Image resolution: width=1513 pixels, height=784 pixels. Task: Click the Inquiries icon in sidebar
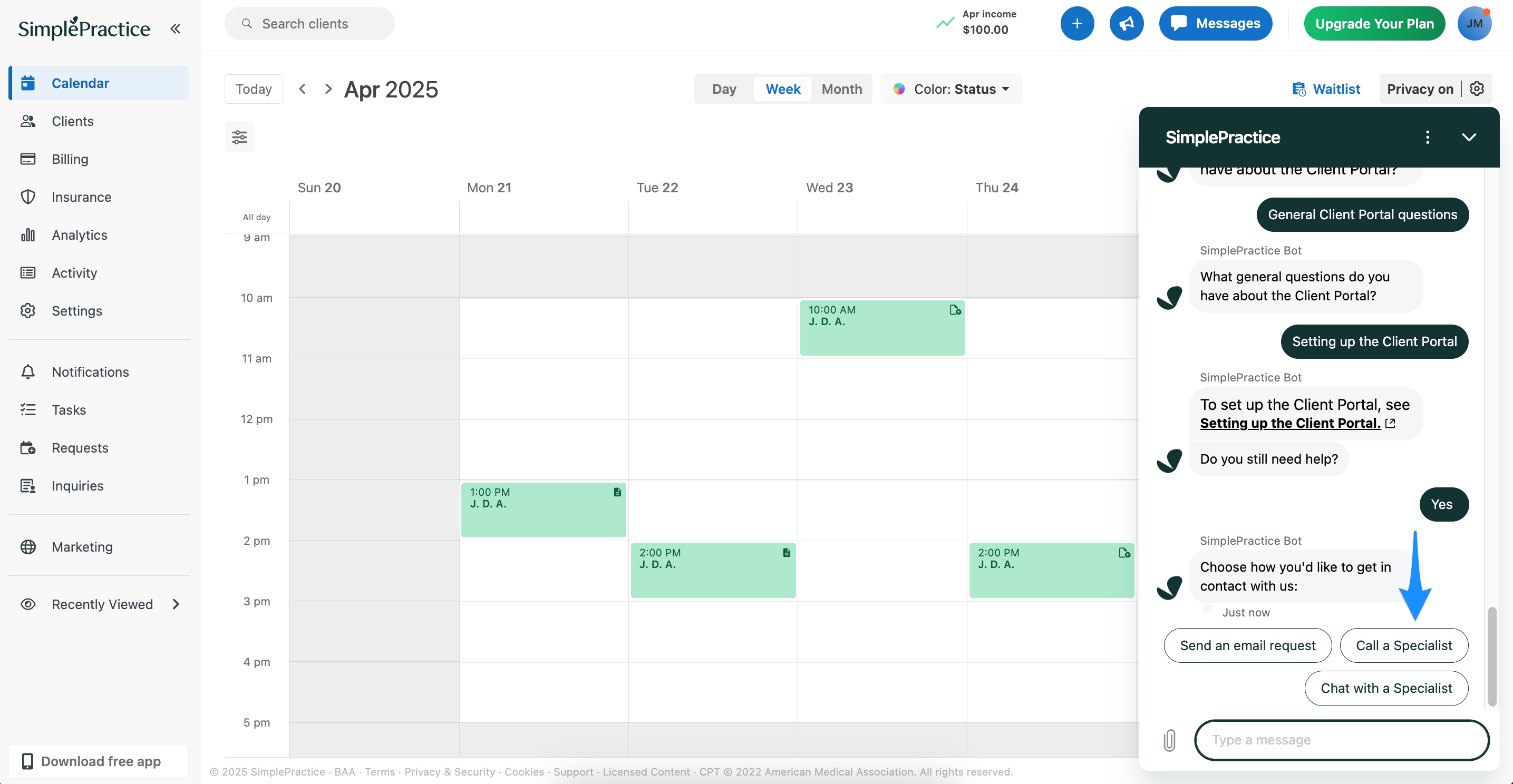27,485
